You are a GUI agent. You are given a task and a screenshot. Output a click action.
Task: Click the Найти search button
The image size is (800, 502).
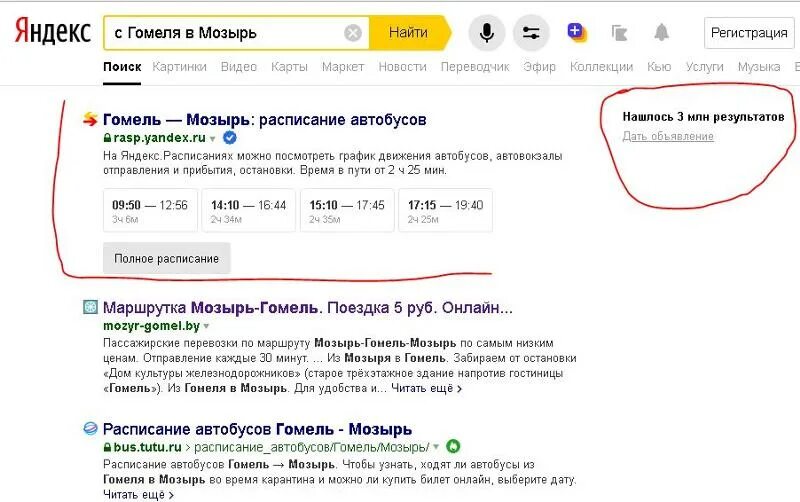(x=409, y=33)
